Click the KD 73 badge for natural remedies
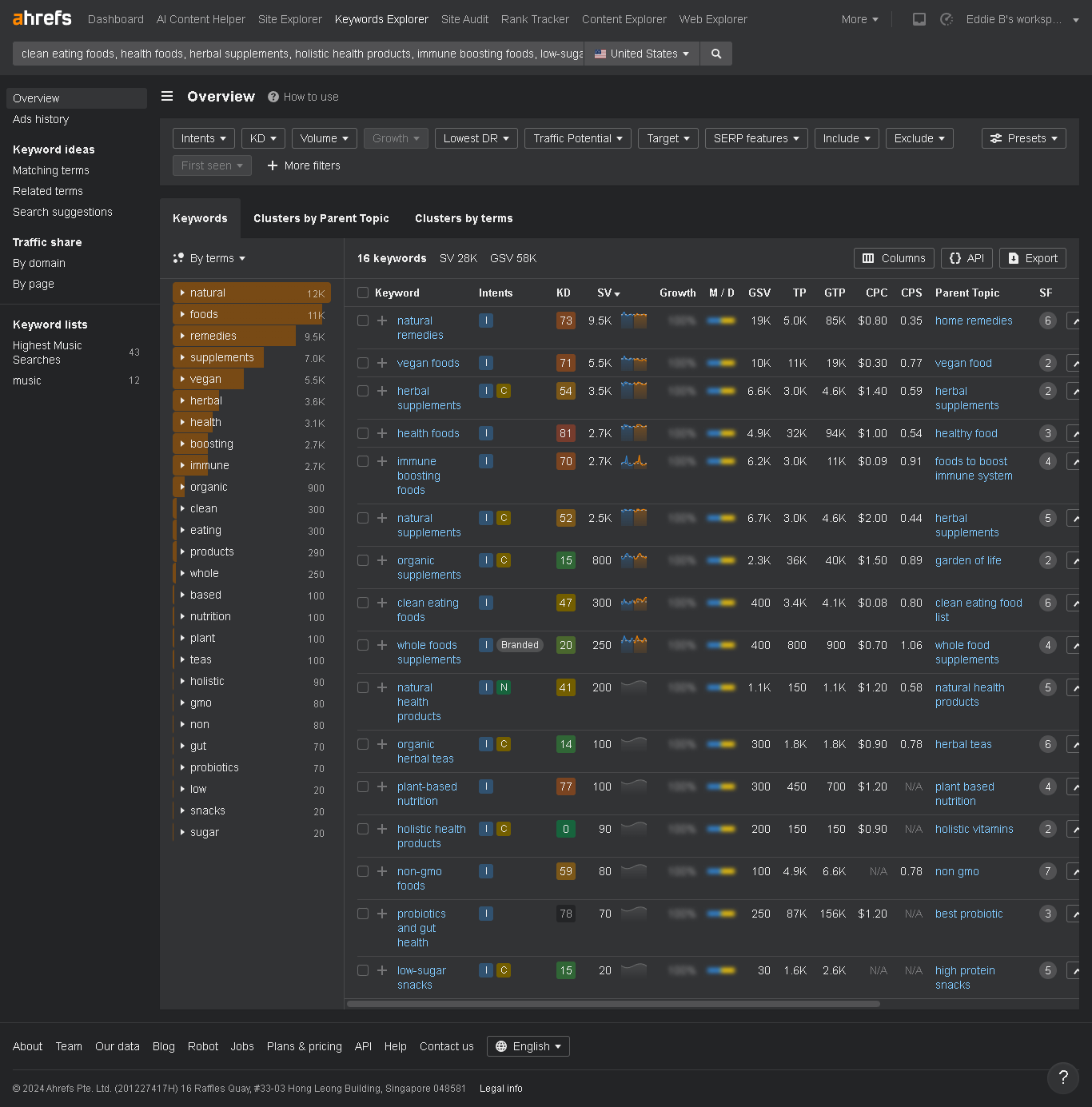 [x=566, y=321]
